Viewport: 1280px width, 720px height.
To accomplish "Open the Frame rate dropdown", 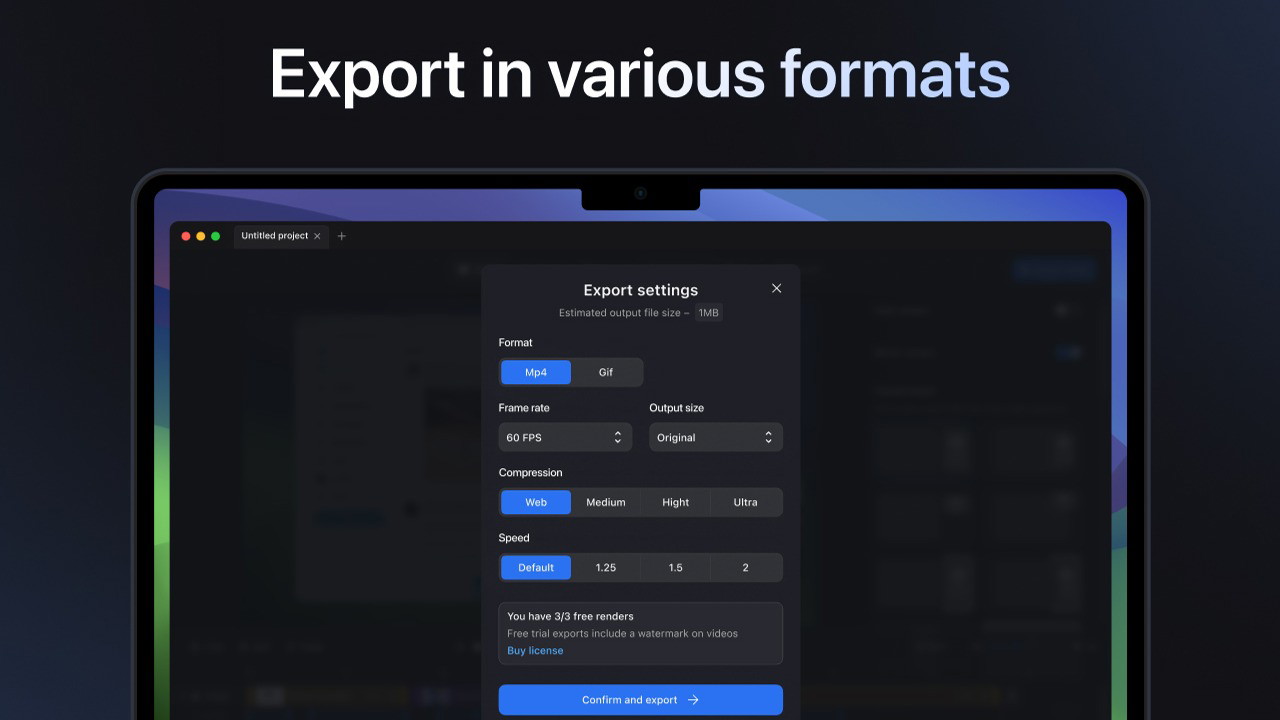I will point(565,437).
